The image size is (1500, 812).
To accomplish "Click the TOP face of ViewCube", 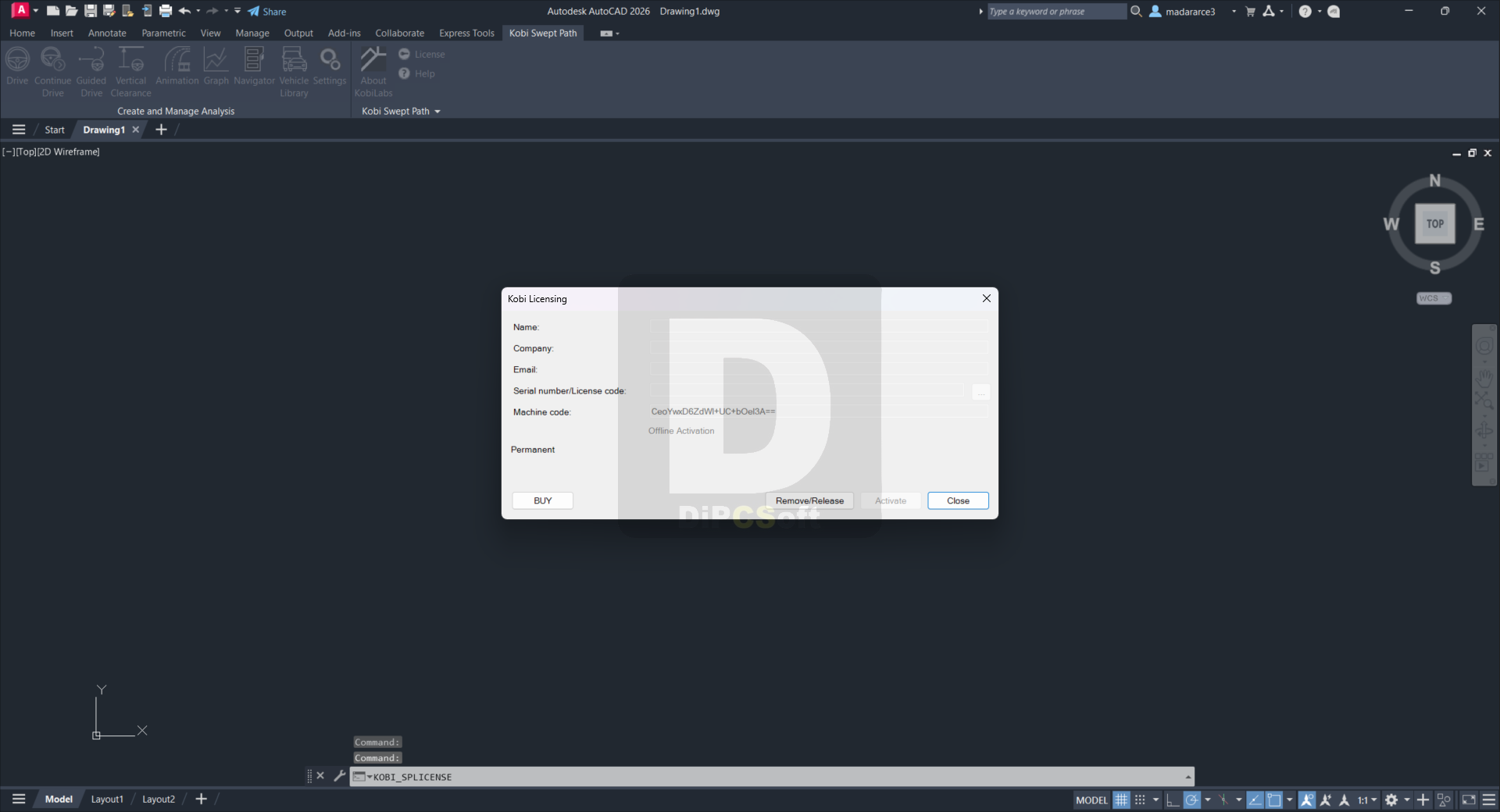I will (x=1434, y=223).
